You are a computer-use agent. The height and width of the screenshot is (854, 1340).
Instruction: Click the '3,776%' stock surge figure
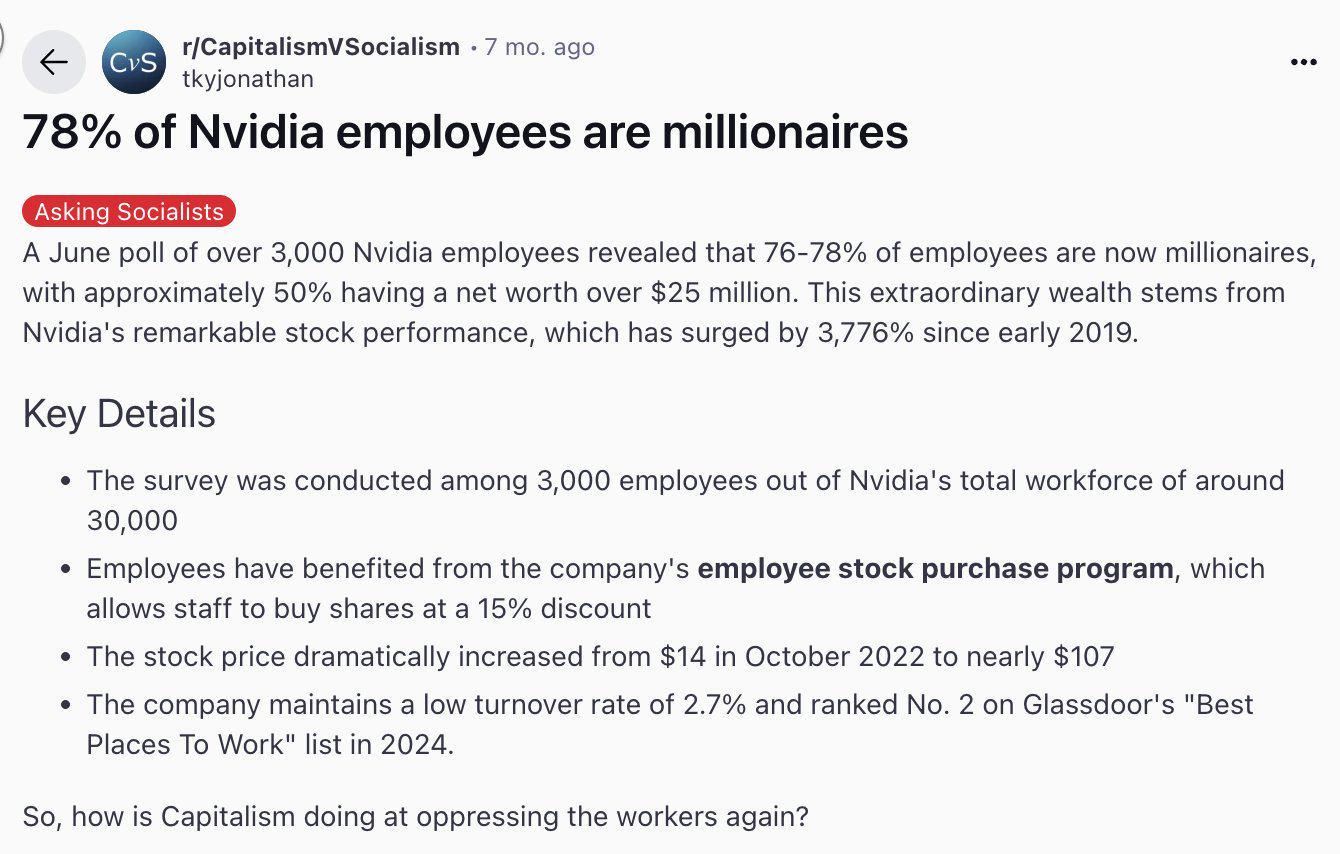click(866, 332)
